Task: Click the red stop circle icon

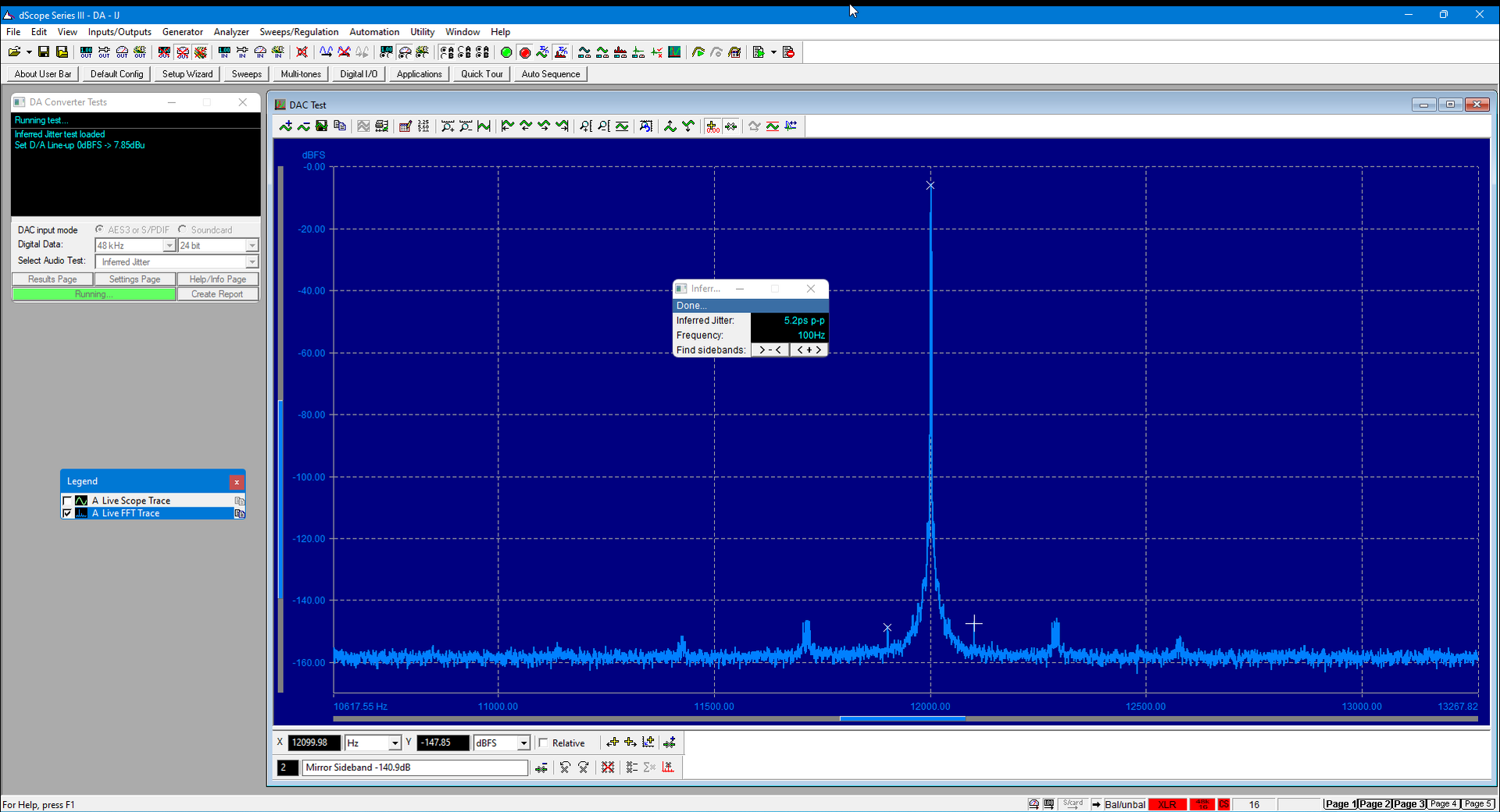Action: [525, 52]
